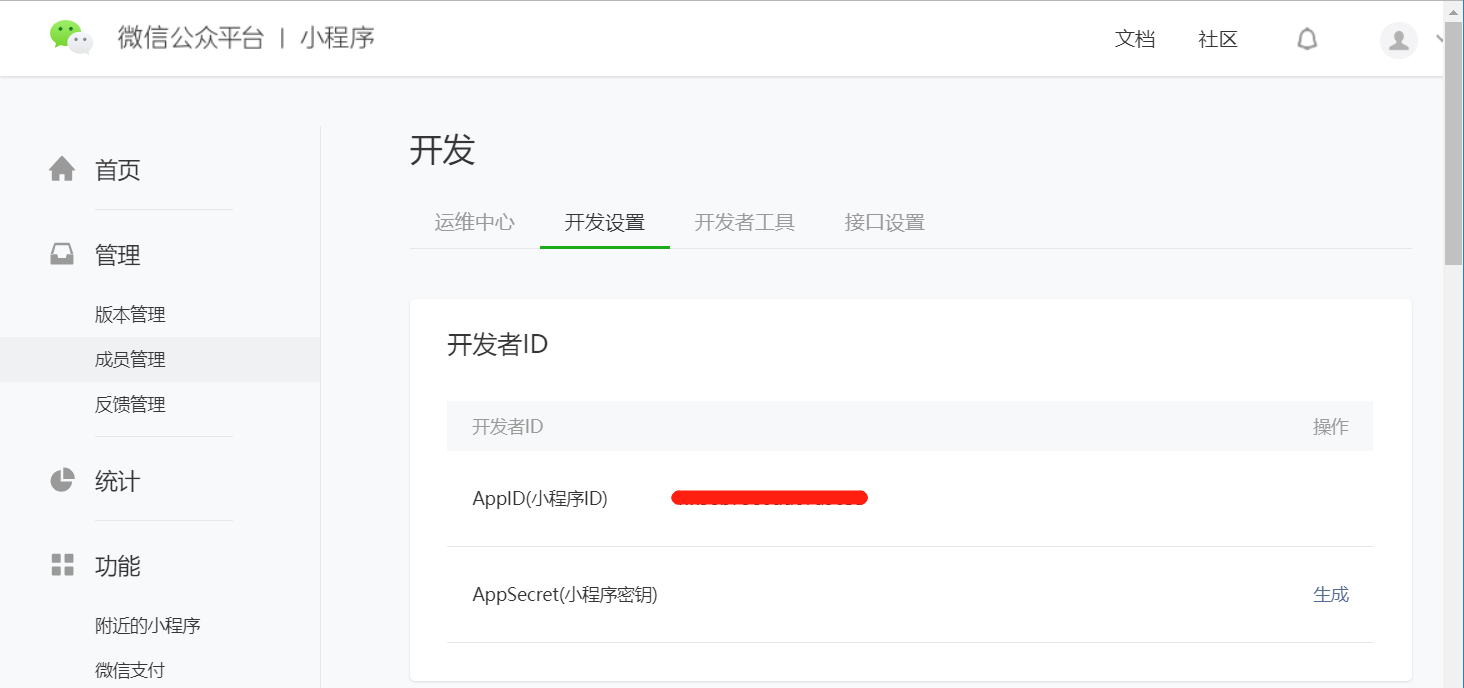Select 统计 section in sidebar
1464x688 pixels.
(x=117, y=481)
